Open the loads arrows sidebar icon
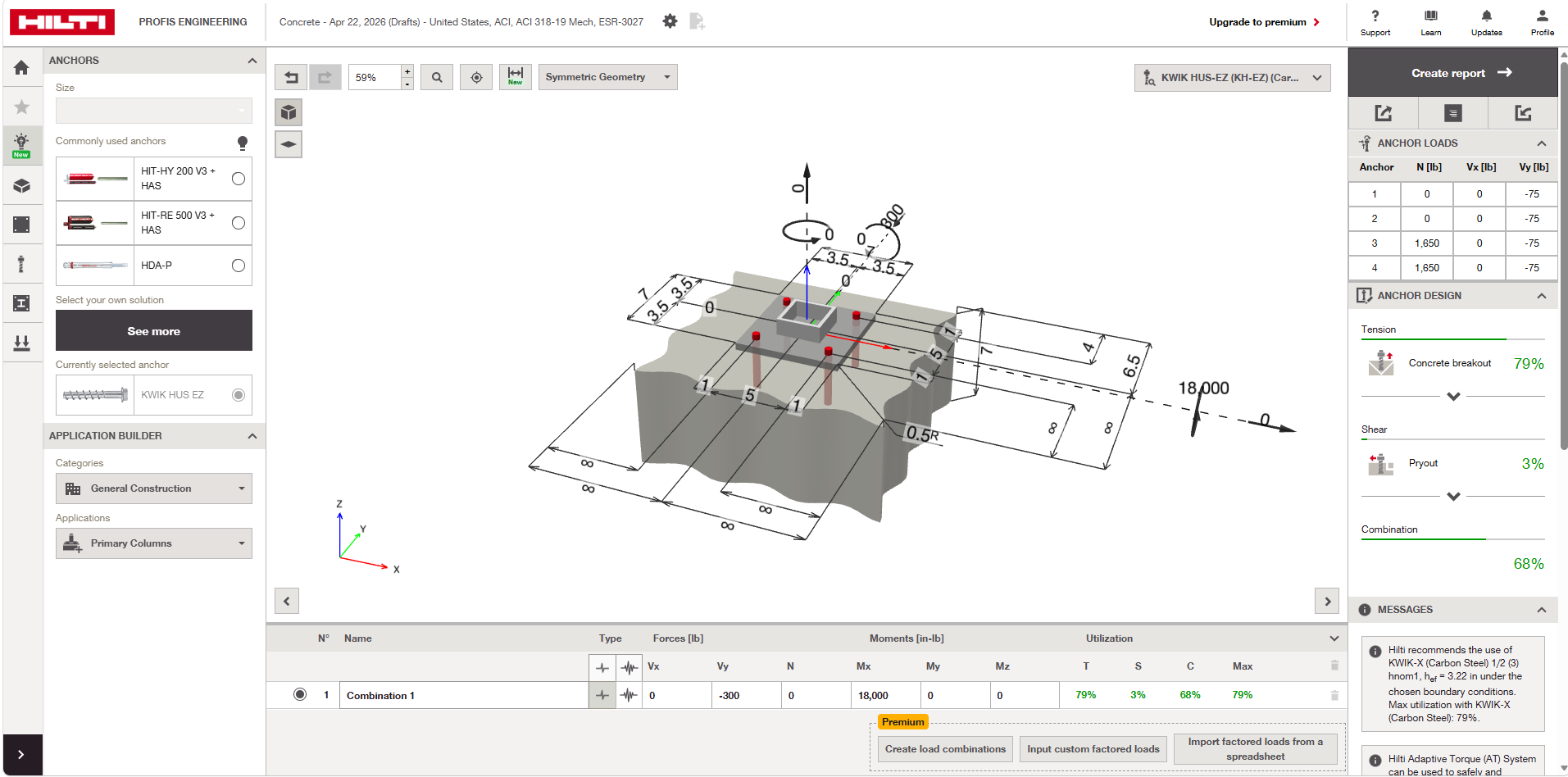This screenshot has width=1568, height=777. (x=22, y=343)
